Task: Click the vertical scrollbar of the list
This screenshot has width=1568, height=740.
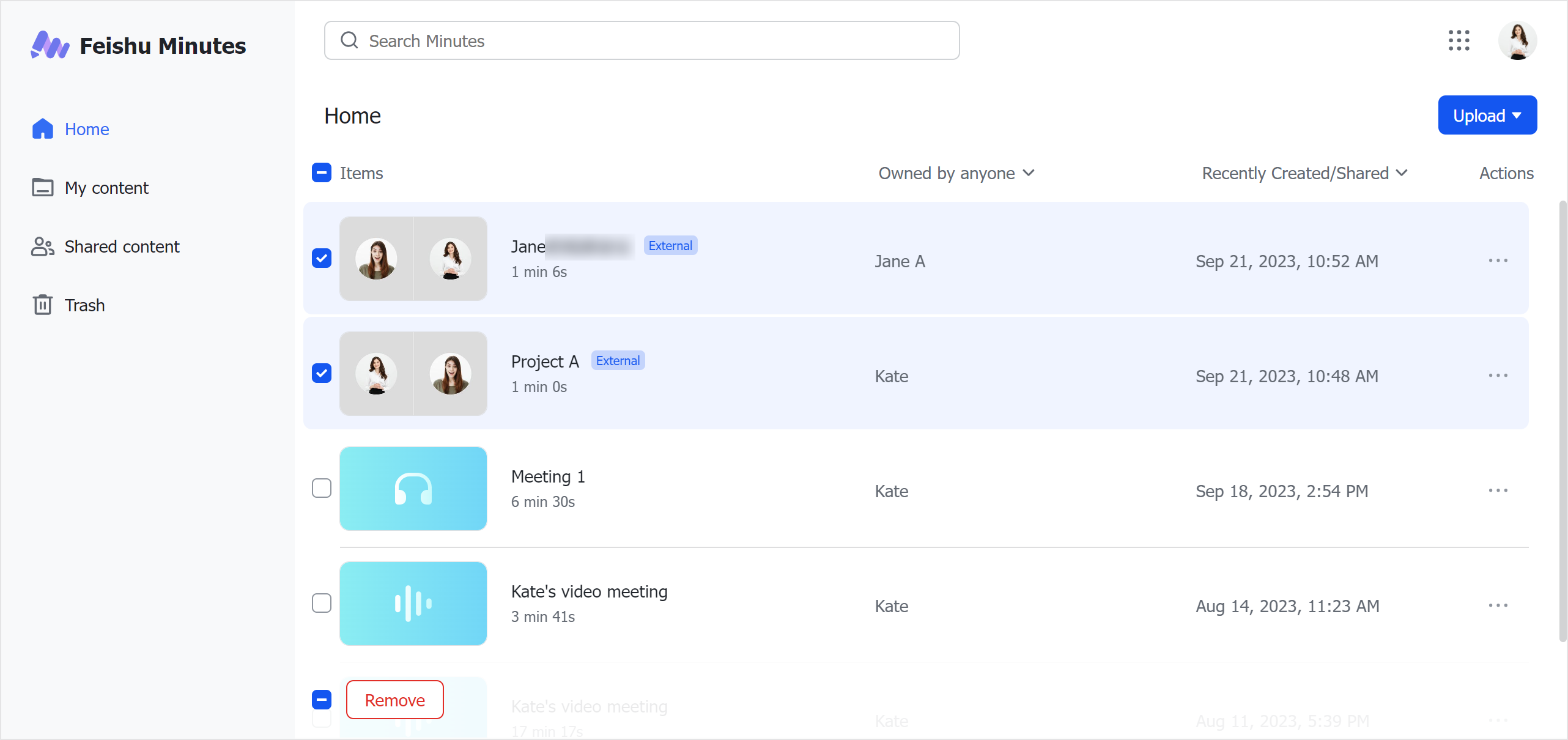Action: (x=1562, y=421)
